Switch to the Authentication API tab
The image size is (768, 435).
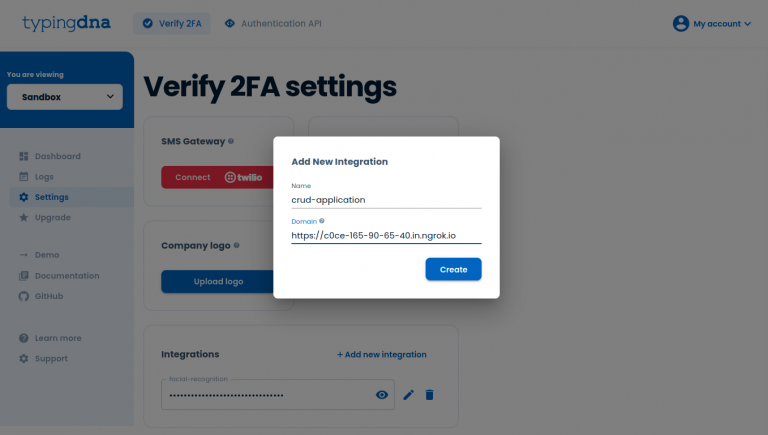(x=273, y=24)
